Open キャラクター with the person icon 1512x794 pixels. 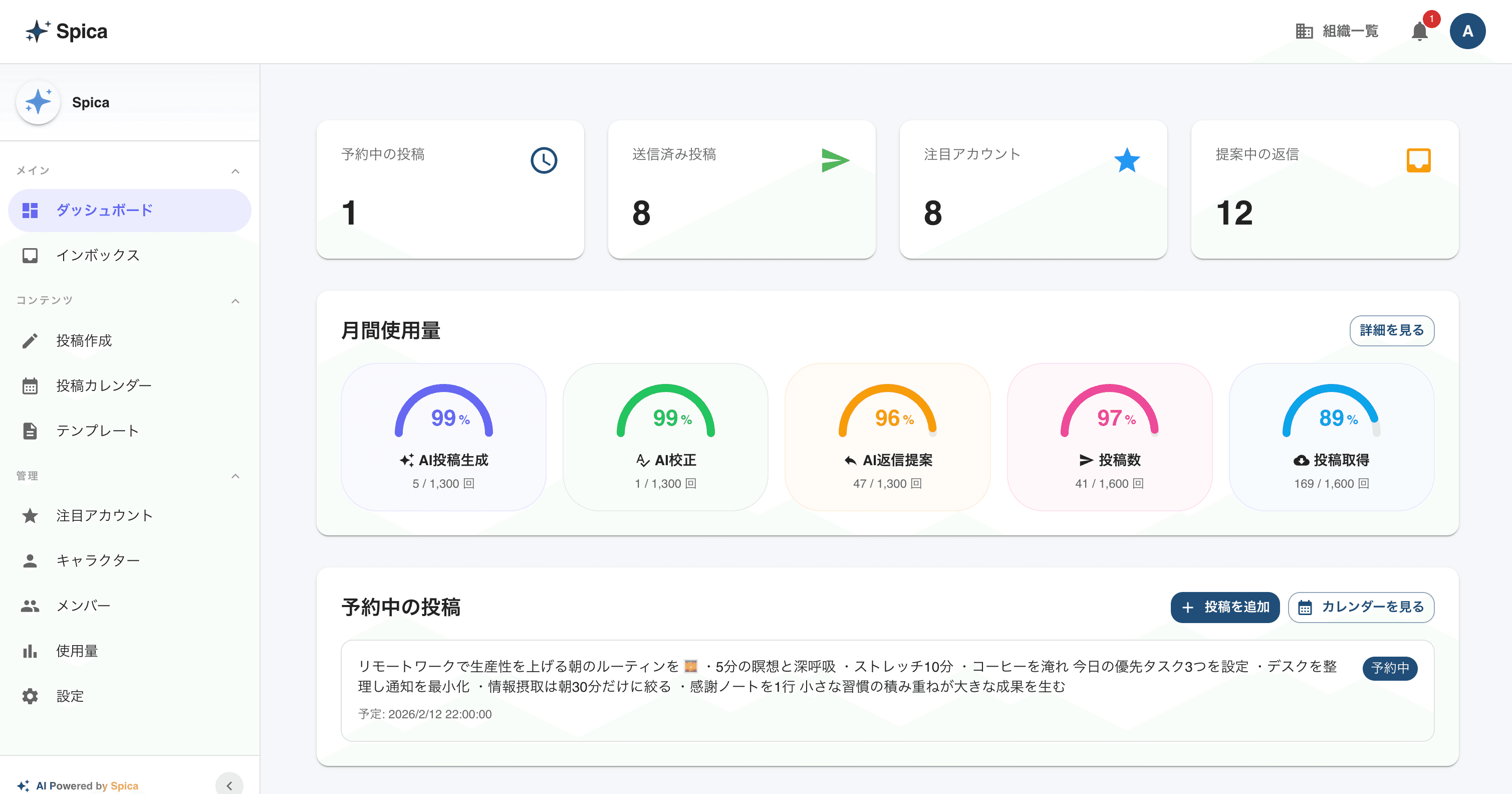[30, 560]
